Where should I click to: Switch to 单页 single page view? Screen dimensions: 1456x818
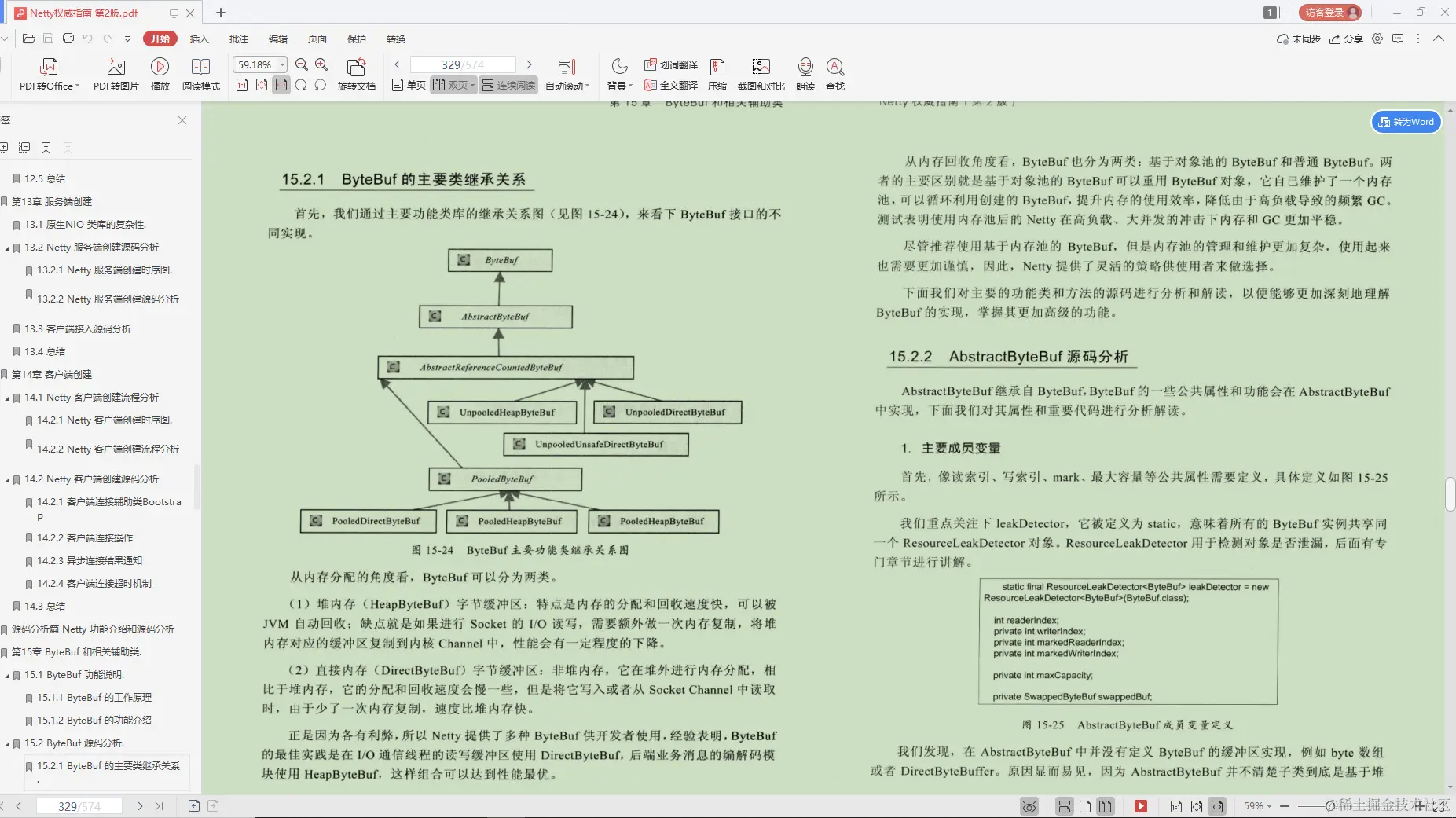(x=407, y=84)
